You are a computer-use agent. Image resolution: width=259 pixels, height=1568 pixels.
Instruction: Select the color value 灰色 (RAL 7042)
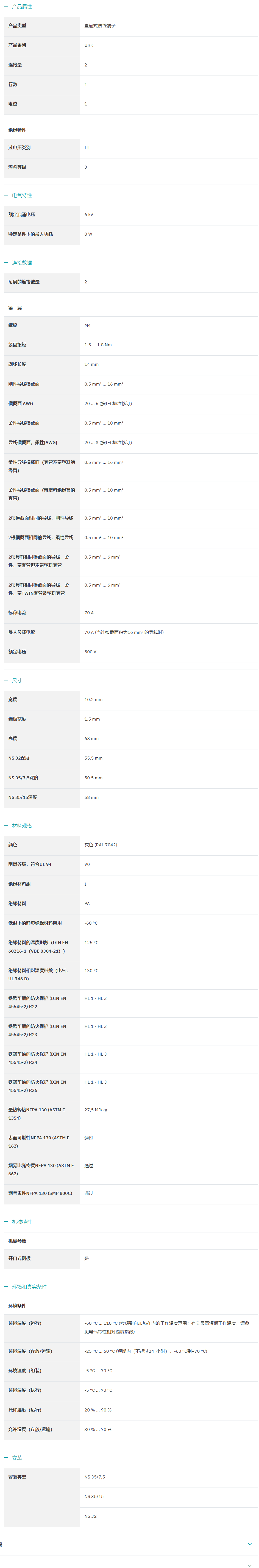click(x=101, y=845)
